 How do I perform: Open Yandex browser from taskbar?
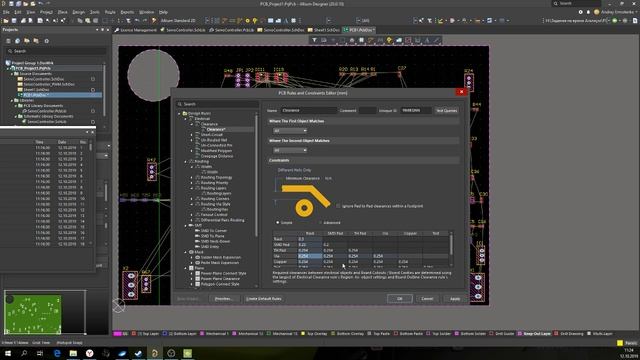point(89,353)
